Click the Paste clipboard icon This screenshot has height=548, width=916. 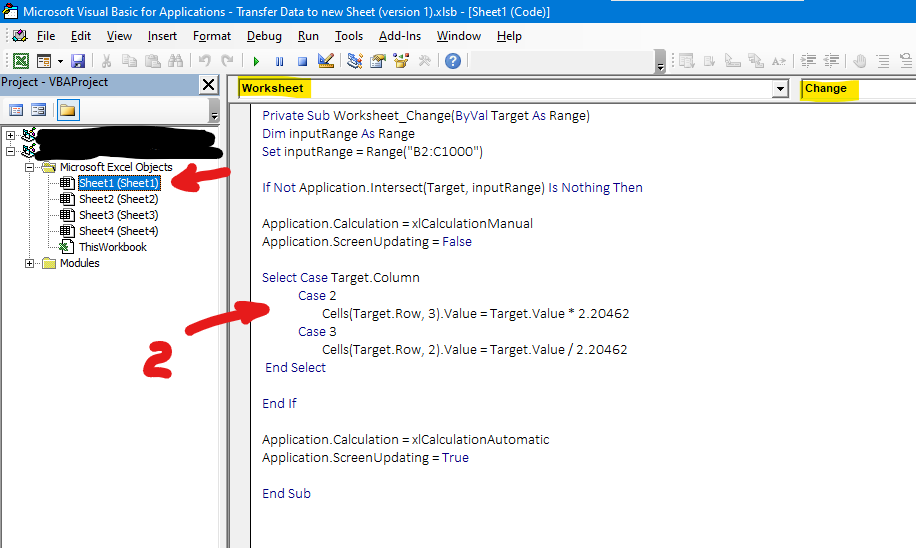coord(152,61)
